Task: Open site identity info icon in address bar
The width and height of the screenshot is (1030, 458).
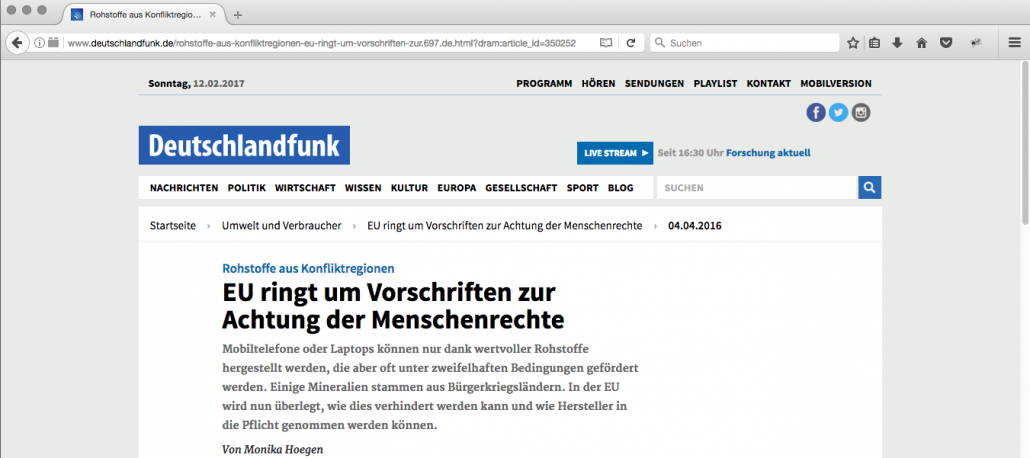Action: point(39,43)
